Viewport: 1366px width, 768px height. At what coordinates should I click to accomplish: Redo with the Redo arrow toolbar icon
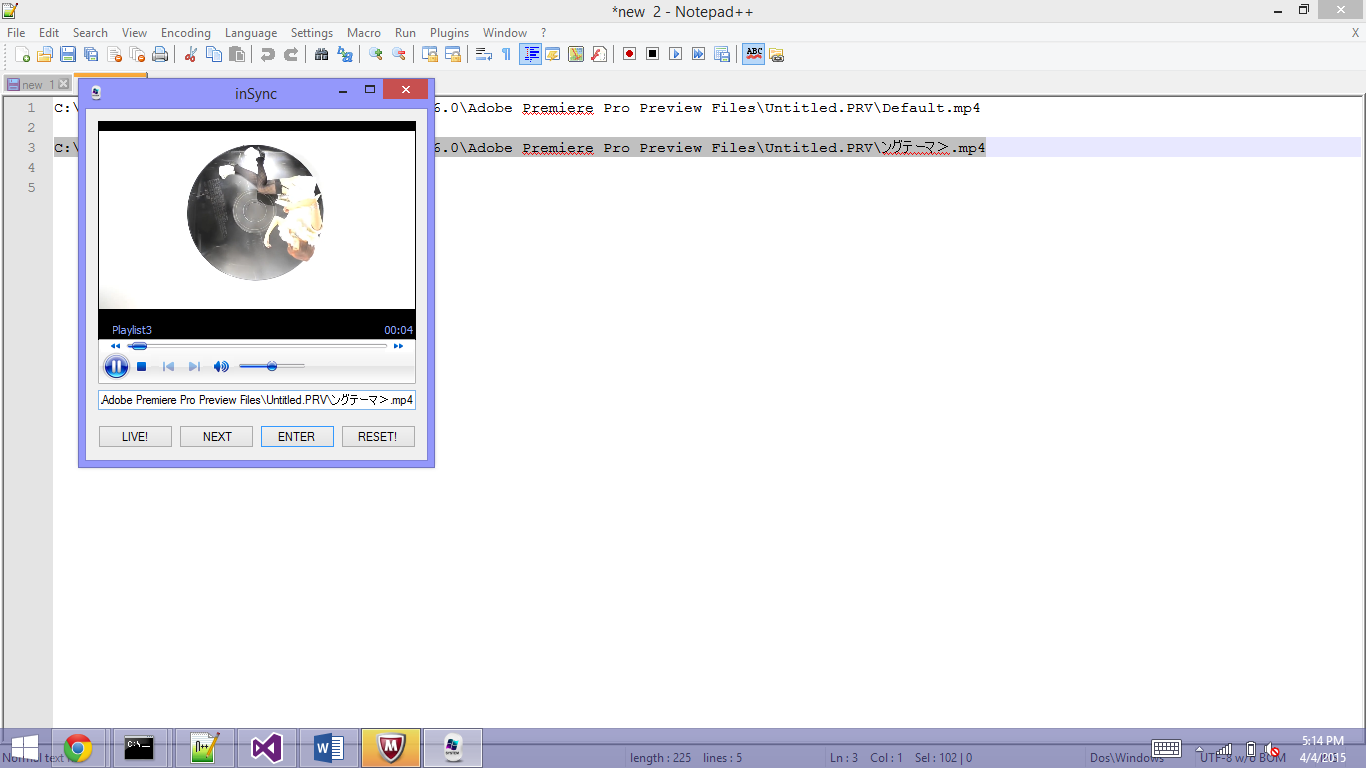click(291, 54)
